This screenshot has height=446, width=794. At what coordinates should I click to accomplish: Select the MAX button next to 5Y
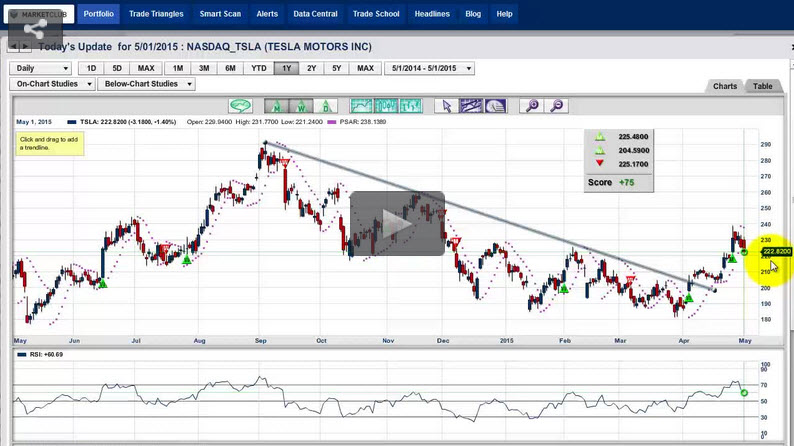coord(366,68)
